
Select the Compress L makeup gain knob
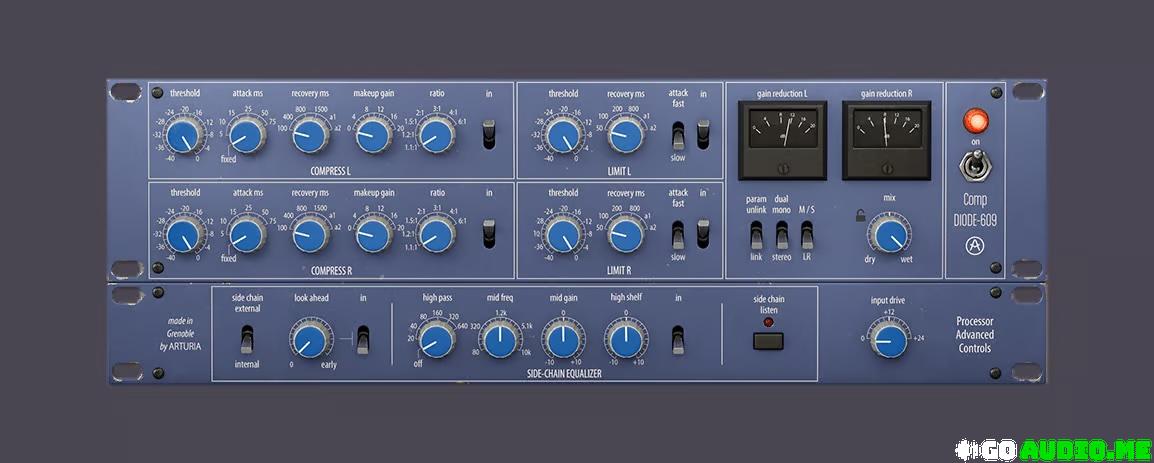pyautogui.click(x=373, y=136)
